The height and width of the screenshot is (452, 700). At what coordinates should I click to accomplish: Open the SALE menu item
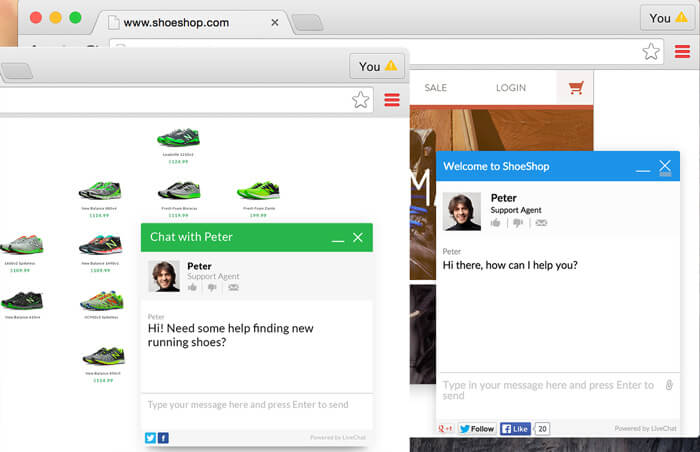click(x=436, y=88)
